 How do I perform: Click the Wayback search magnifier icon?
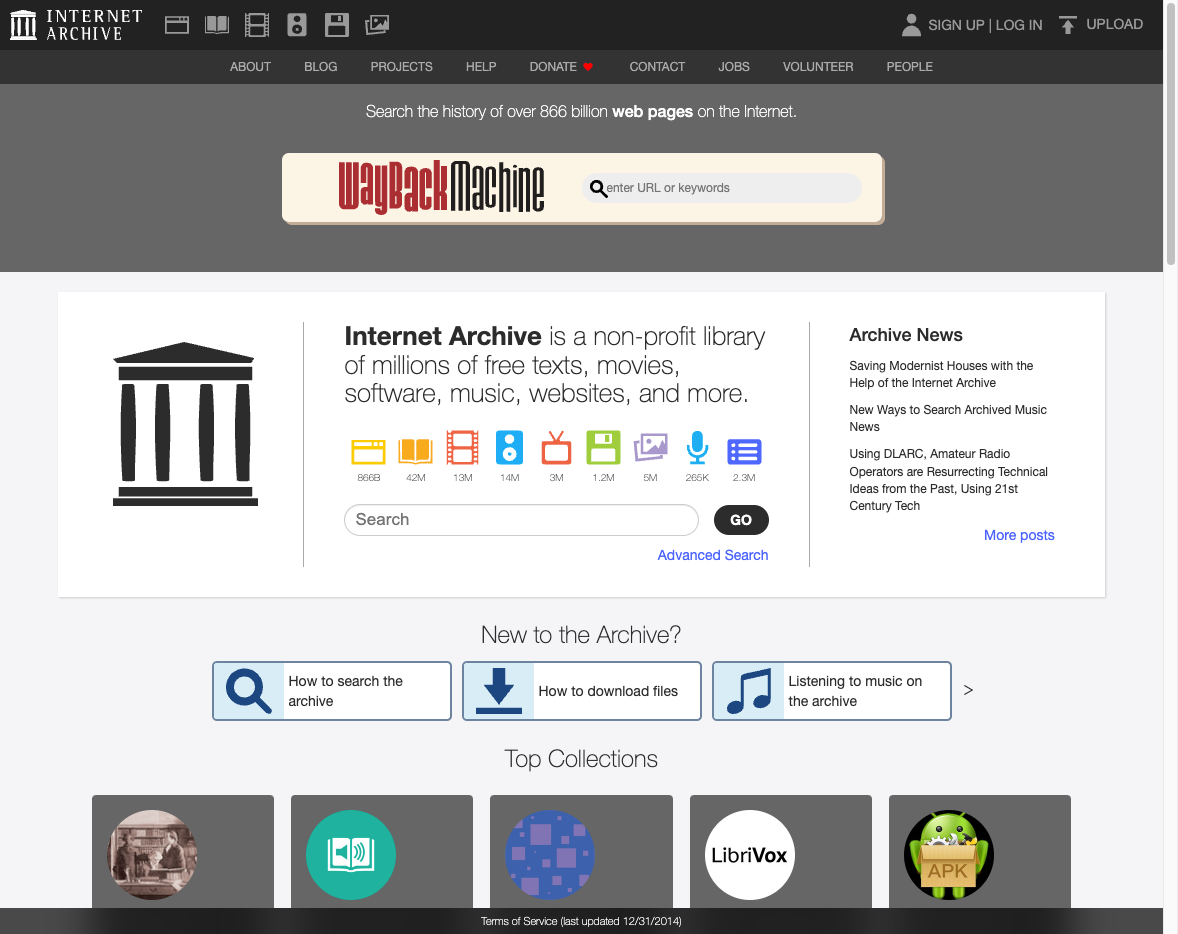598,188
